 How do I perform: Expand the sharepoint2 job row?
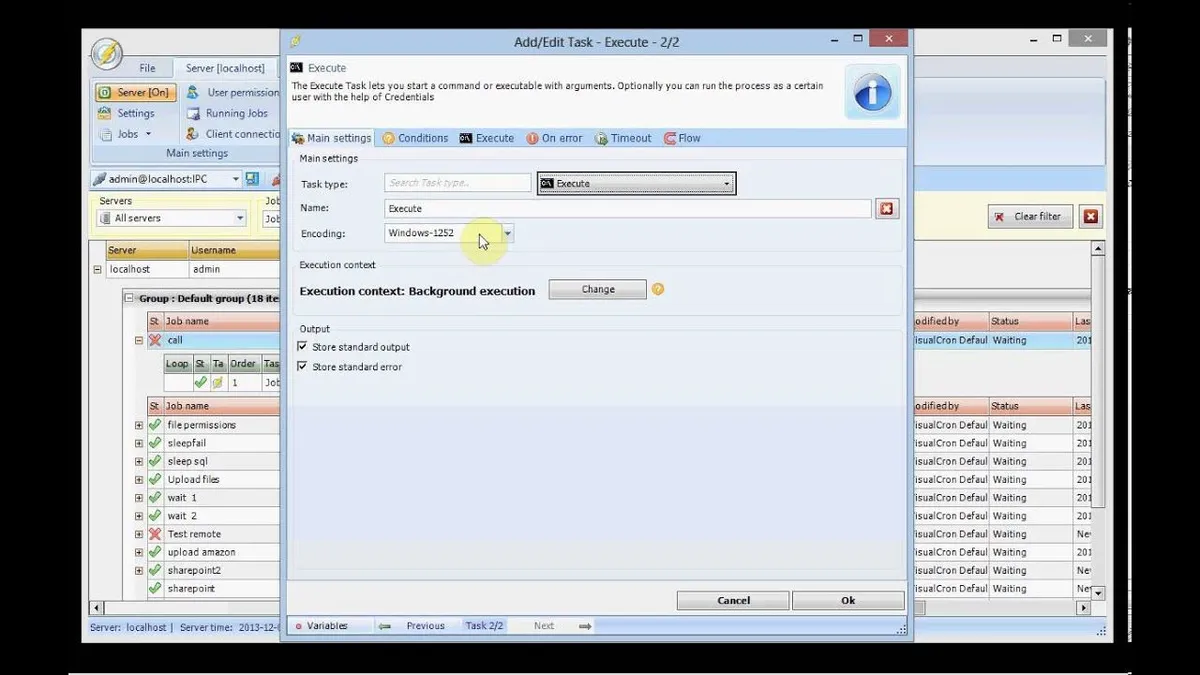(139, 570)
